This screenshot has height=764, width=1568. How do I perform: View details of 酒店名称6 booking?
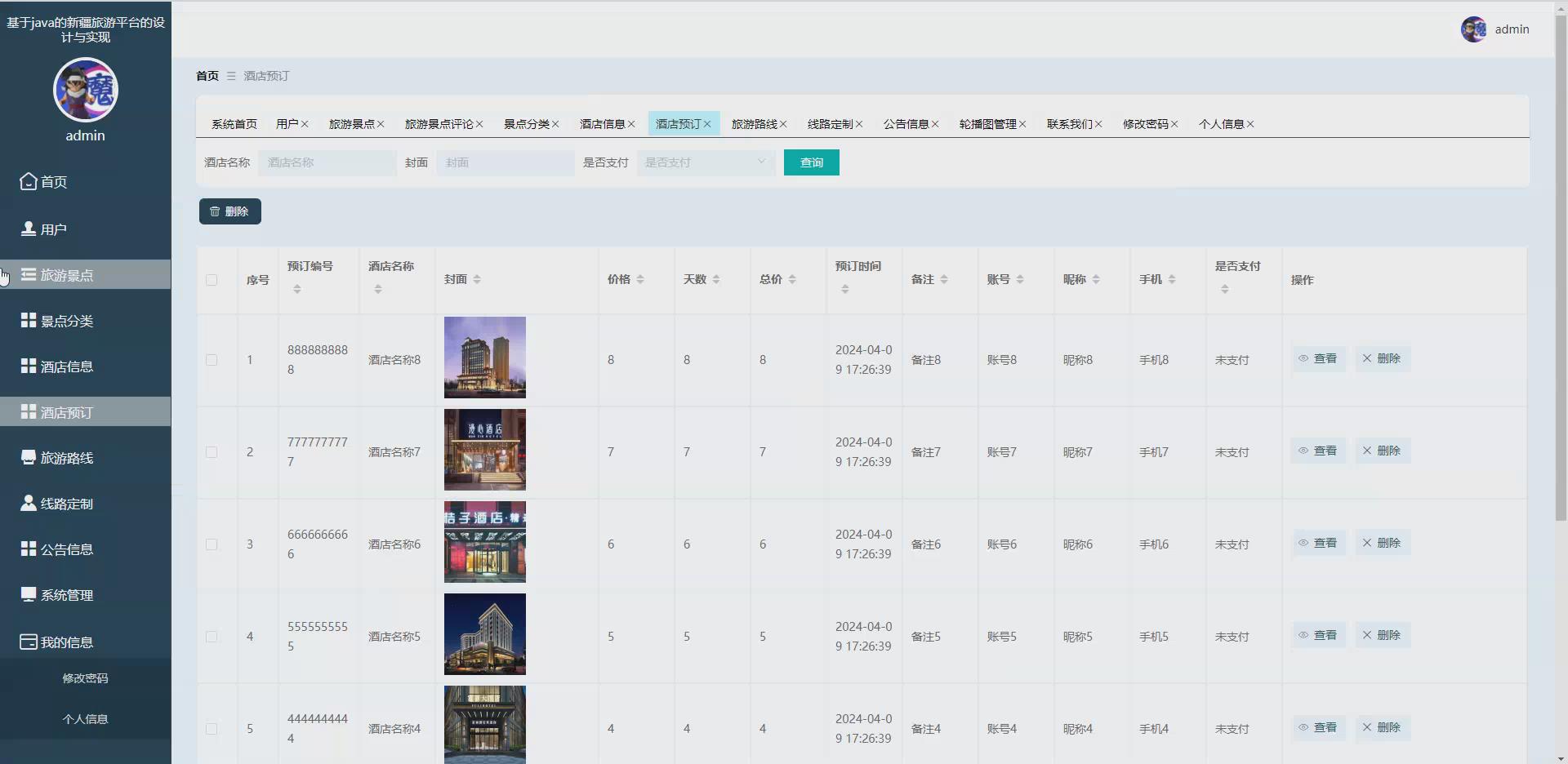[1318, 543]
